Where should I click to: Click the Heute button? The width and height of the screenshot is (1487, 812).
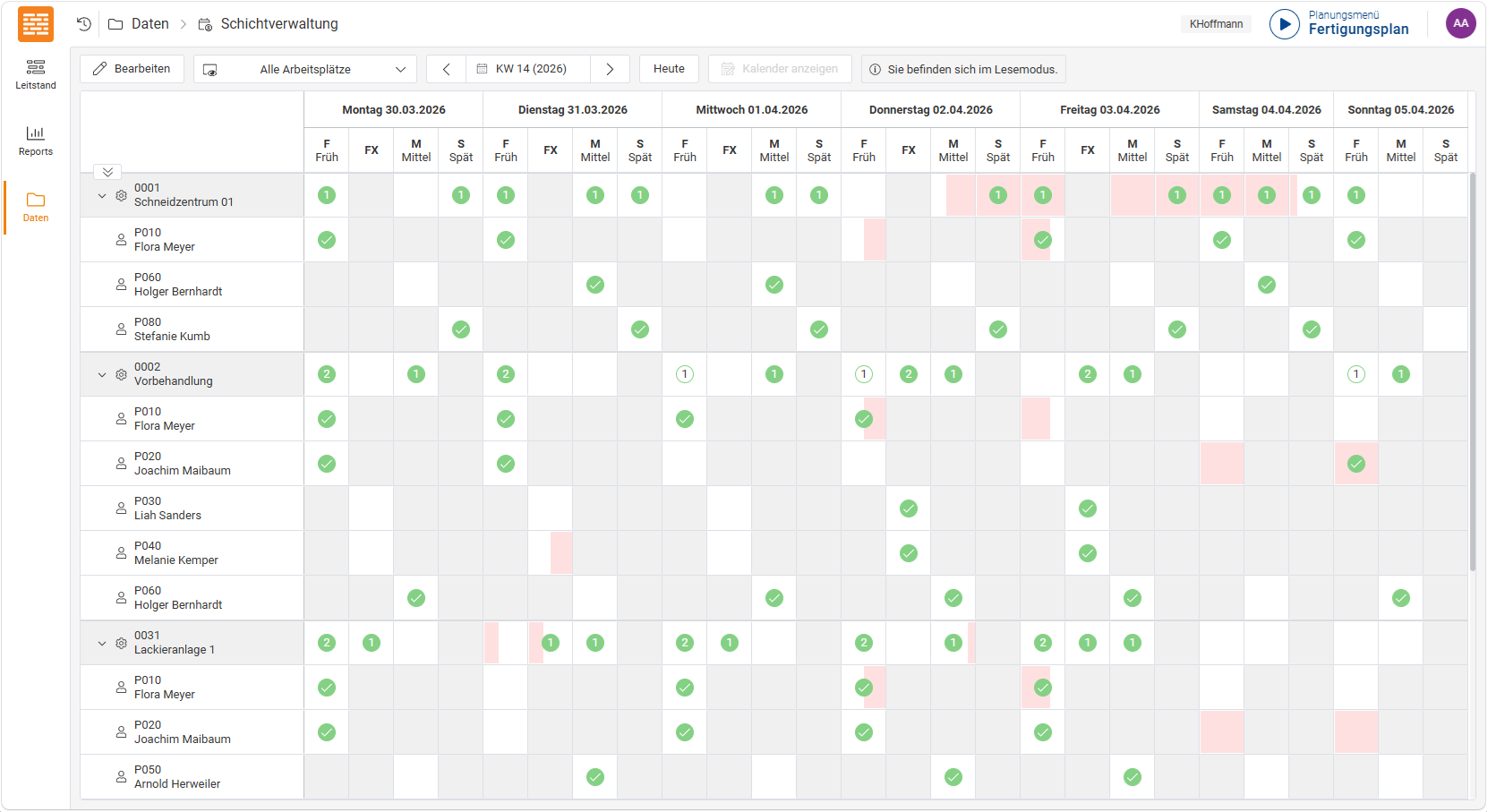[x=669, y=69]
